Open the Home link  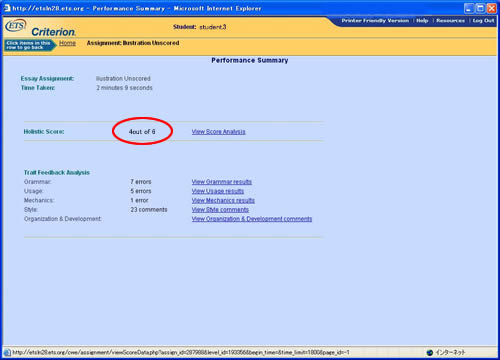[x=67, y=43]
